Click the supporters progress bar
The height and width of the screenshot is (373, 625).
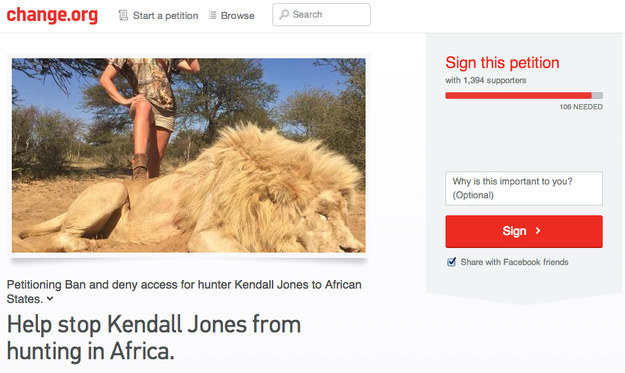tap(524, 96)
